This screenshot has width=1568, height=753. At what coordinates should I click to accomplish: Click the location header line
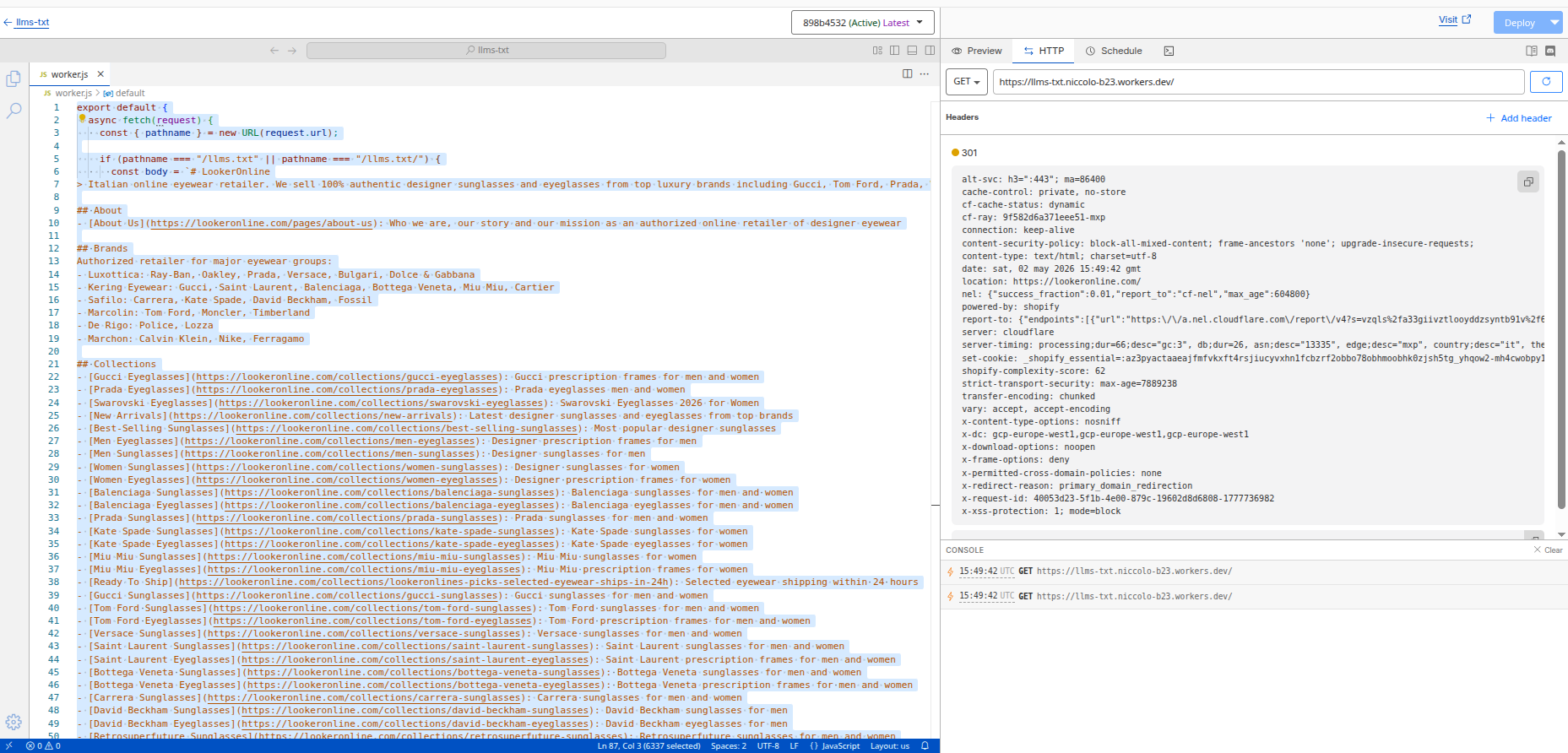coord(1051,282)
